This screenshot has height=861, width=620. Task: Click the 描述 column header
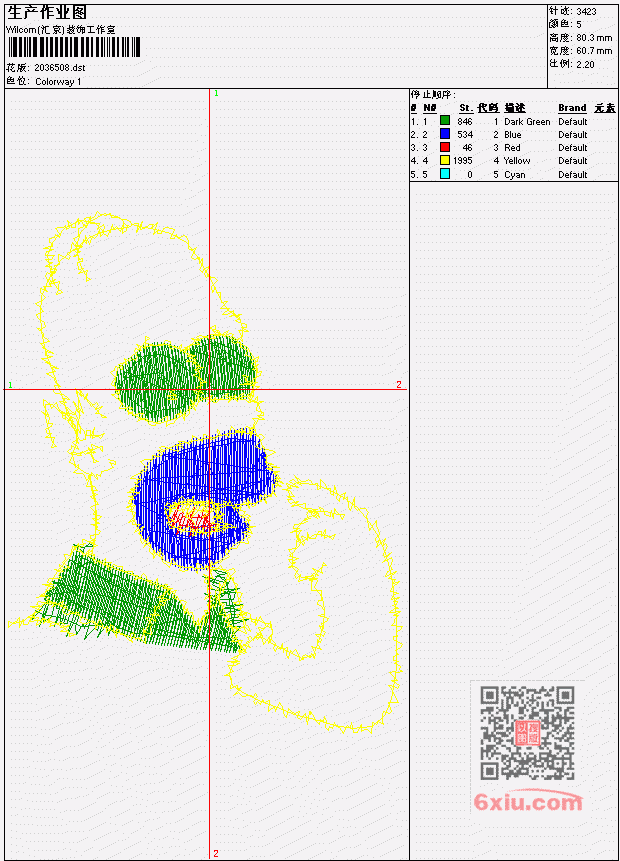(515, 108)
